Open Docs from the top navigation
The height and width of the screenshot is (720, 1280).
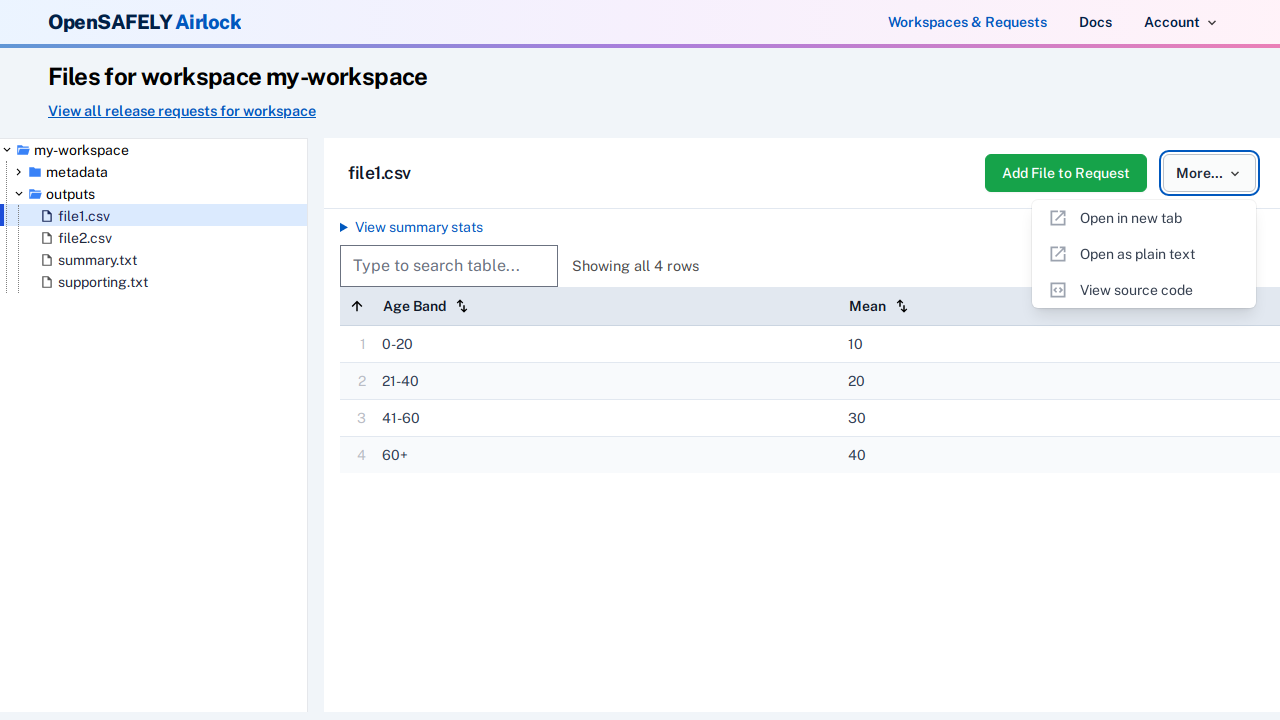tap(1095, 22)
